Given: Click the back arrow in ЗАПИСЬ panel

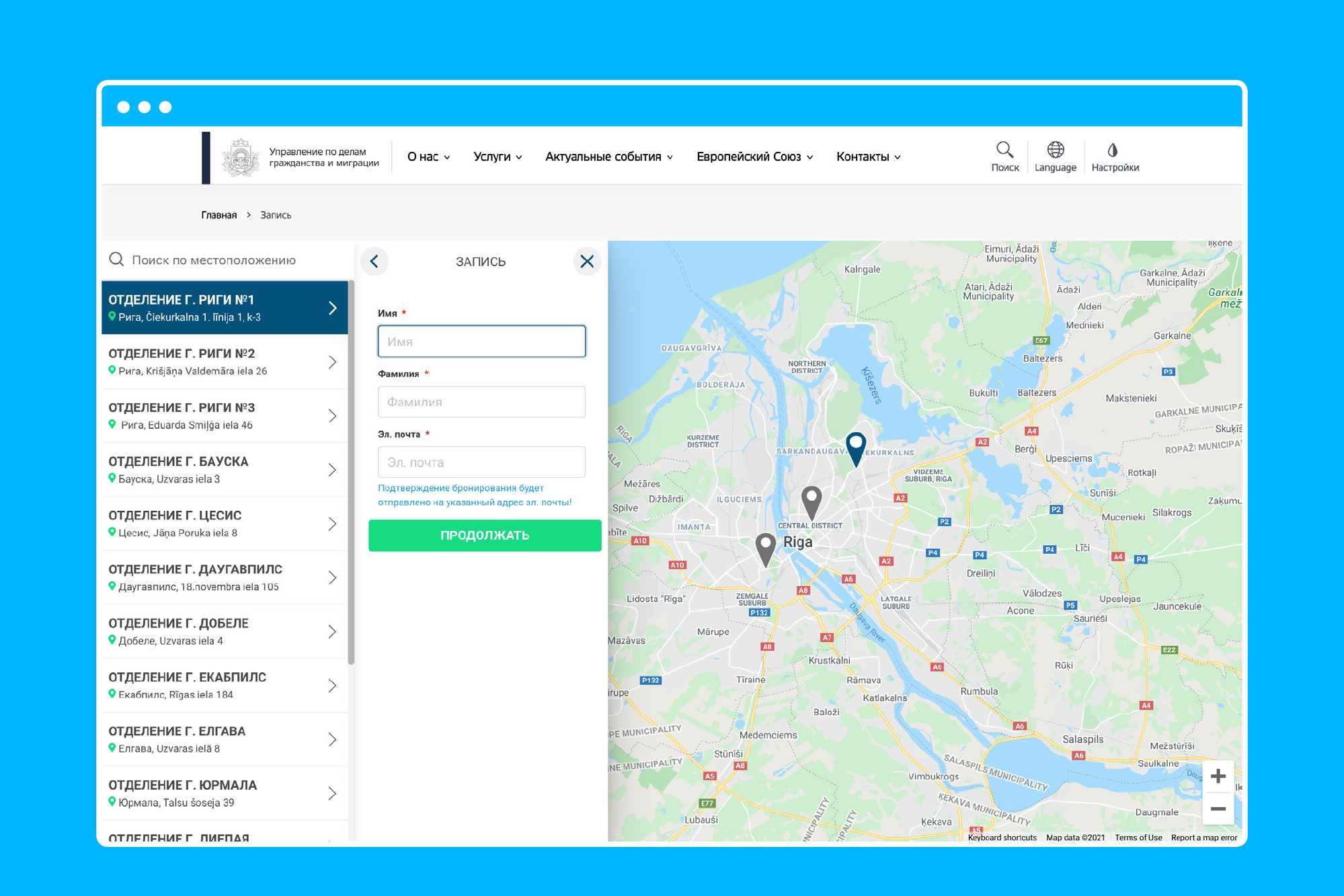Looking at the screenshot, I should tap(374, 261).
